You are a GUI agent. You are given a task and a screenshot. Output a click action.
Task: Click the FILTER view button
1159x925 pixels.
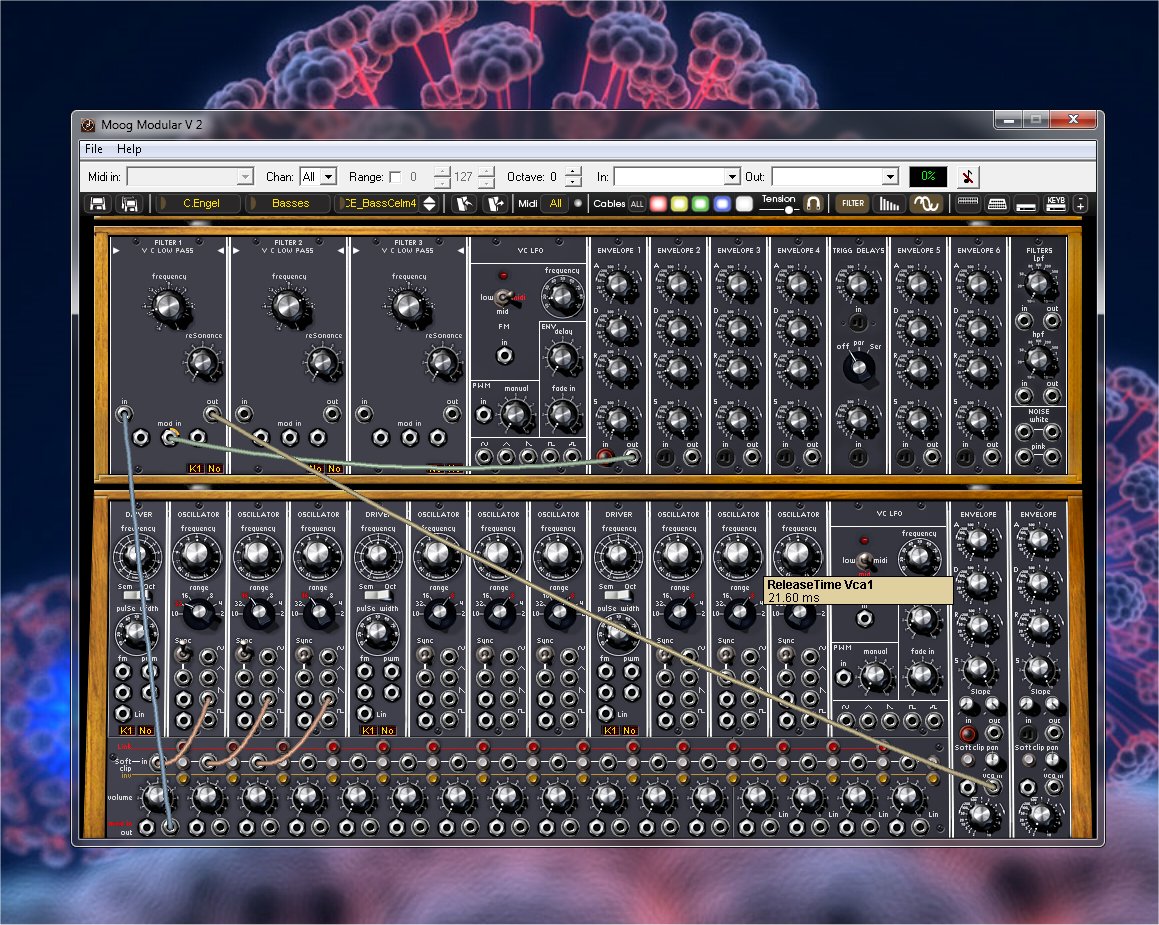852,203
